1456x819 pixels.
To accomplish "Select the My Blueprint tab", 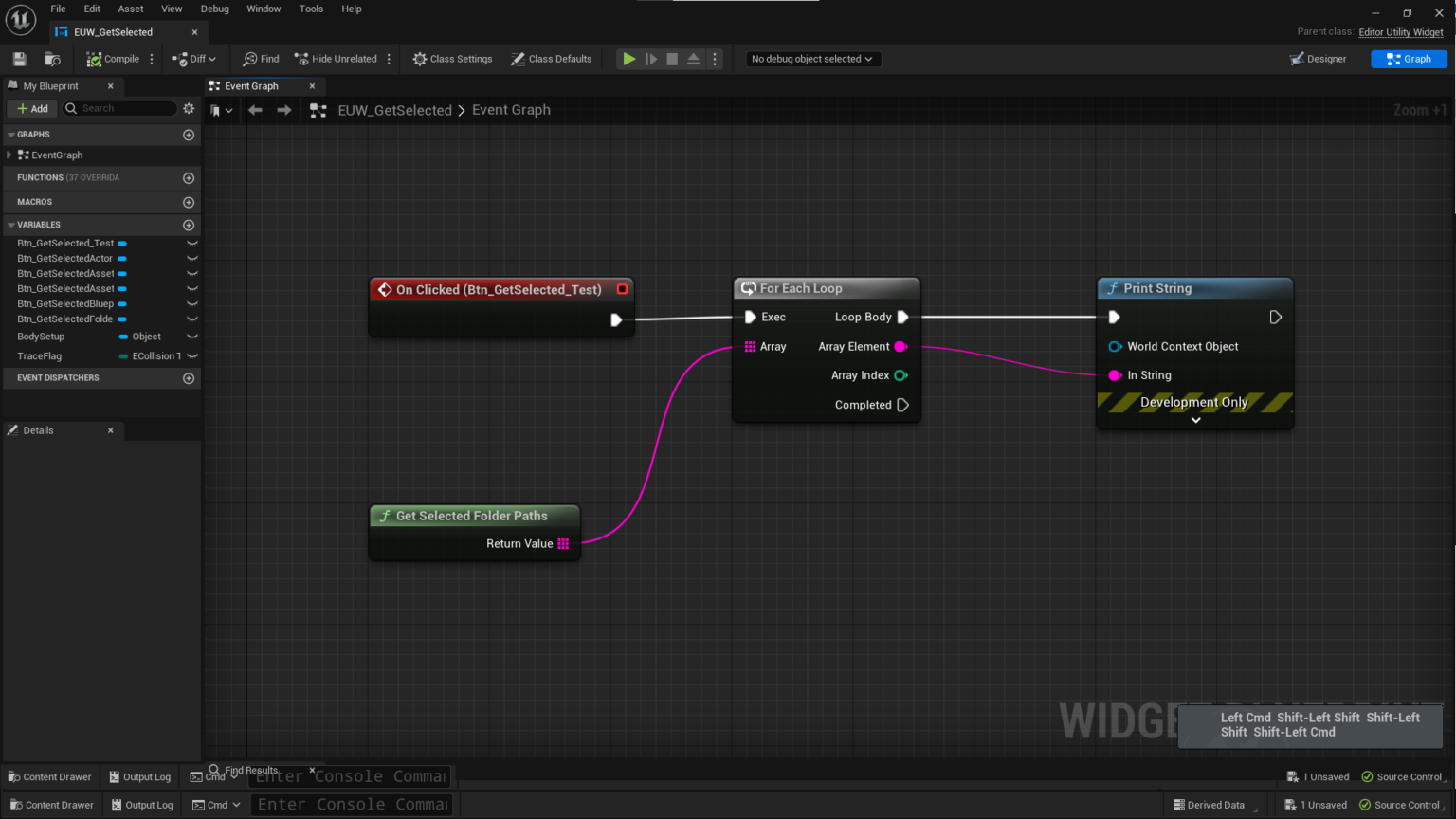I will 53,85.
